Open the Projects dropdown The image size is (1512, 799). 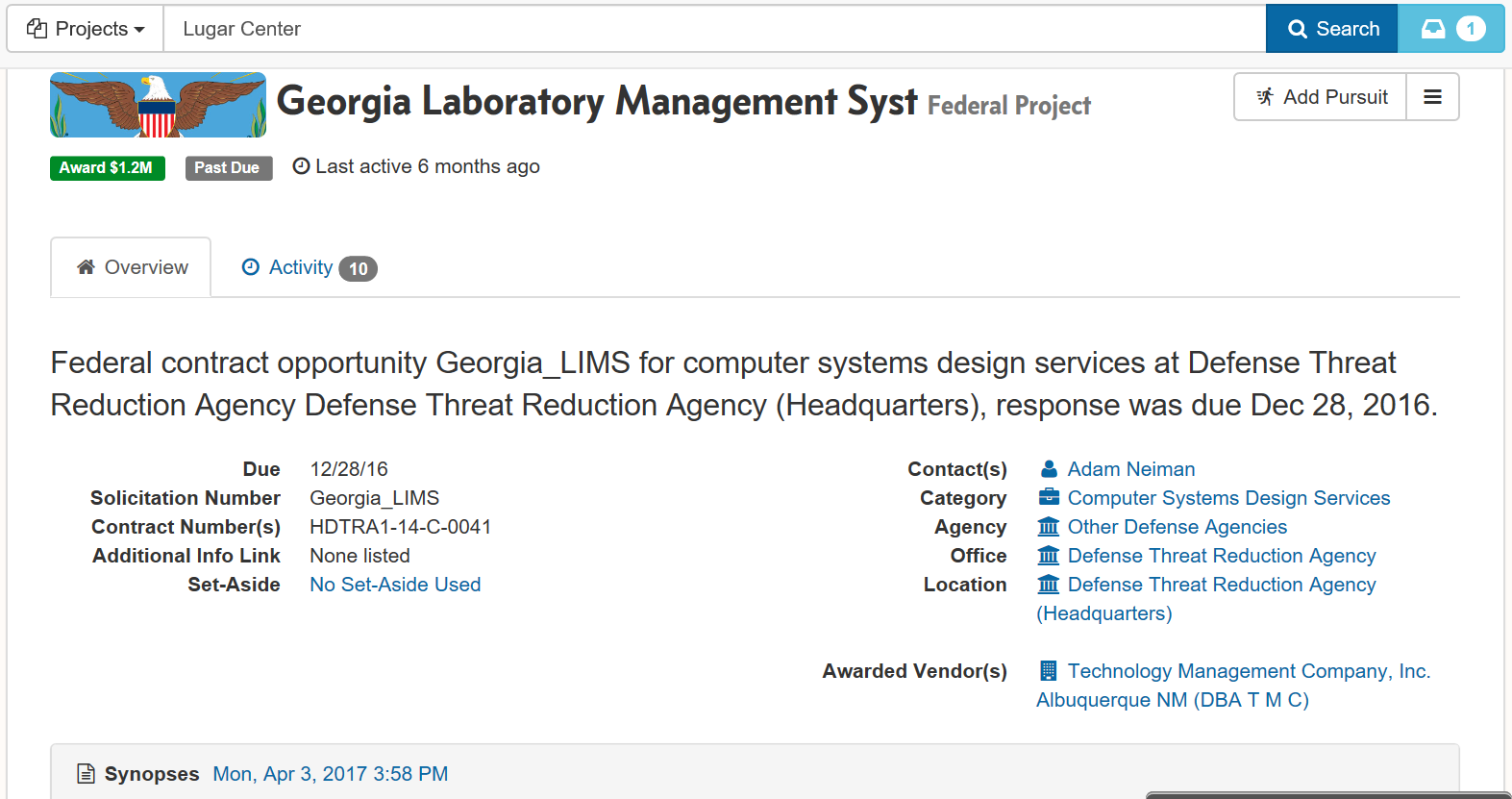click(x=86, y=29)
